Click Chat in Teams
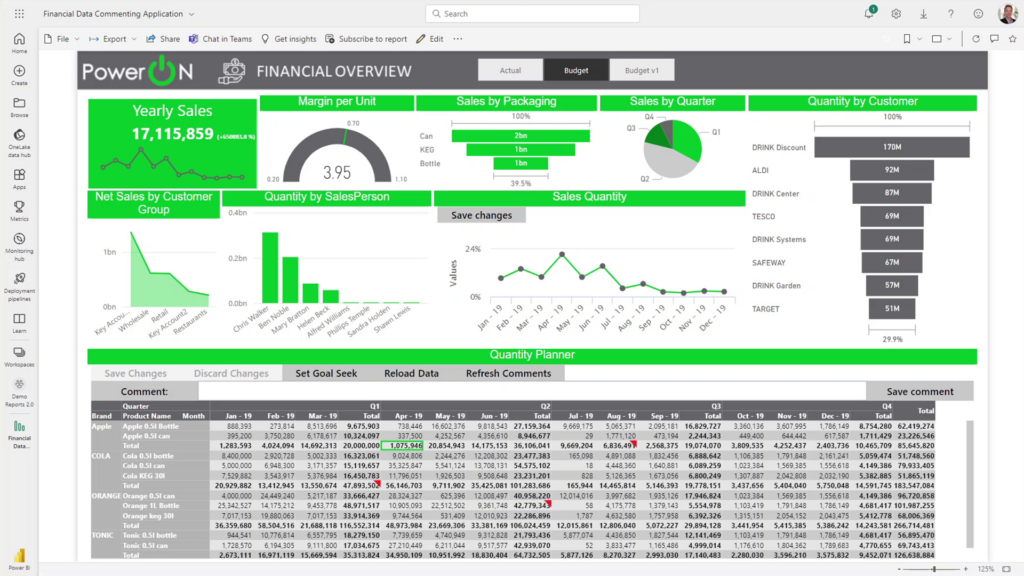This screenshot has height=576, width=1024. 220,39
